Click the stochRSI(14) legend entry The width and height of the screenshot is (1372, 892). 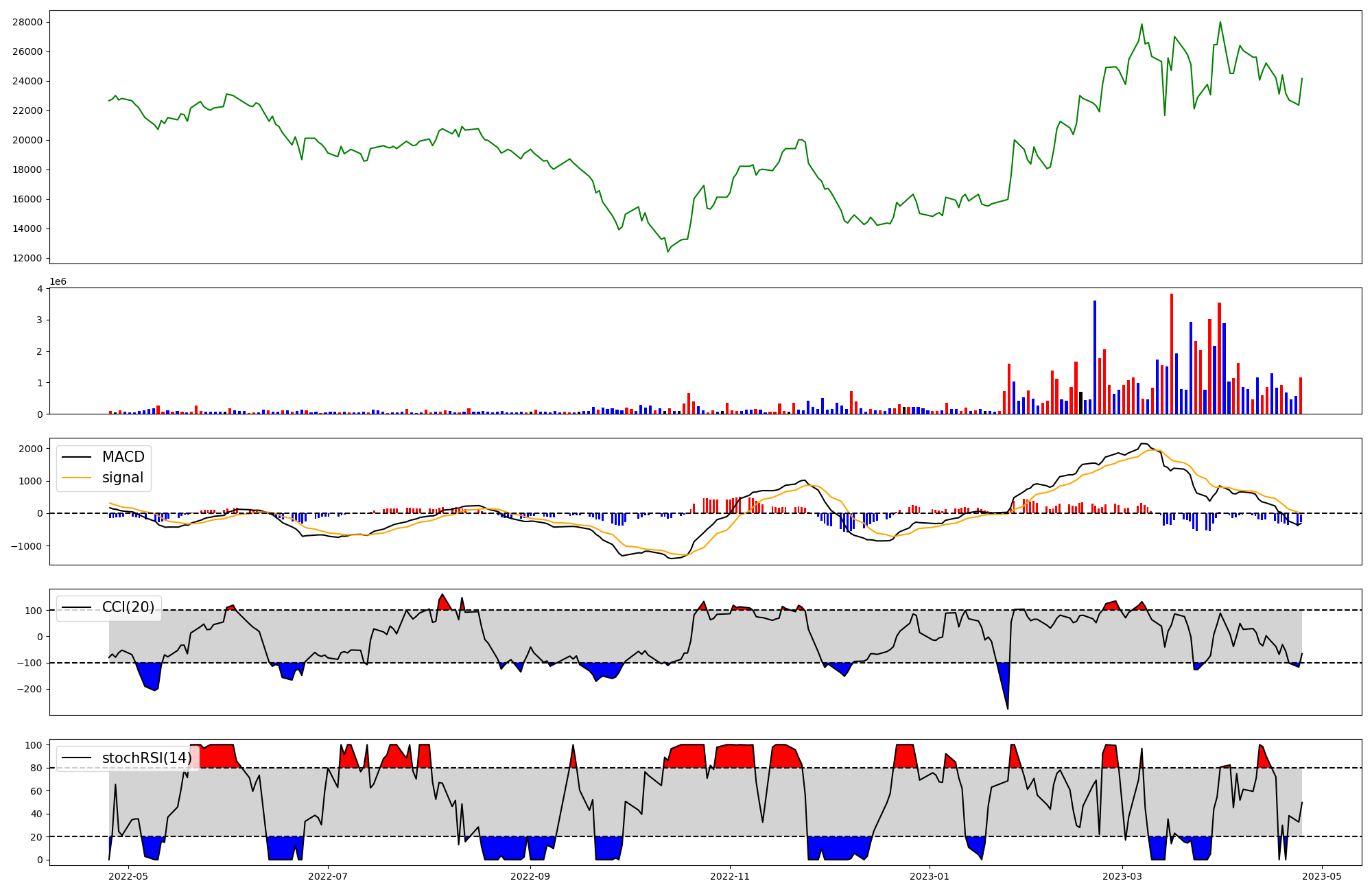pos(147,758)
